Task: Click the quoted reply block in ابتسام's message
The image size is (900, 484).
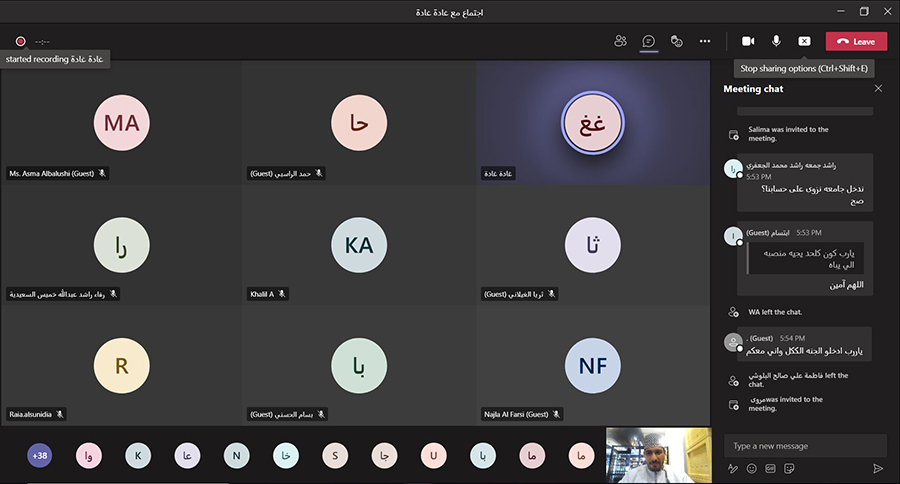Action: coord(805,258)
